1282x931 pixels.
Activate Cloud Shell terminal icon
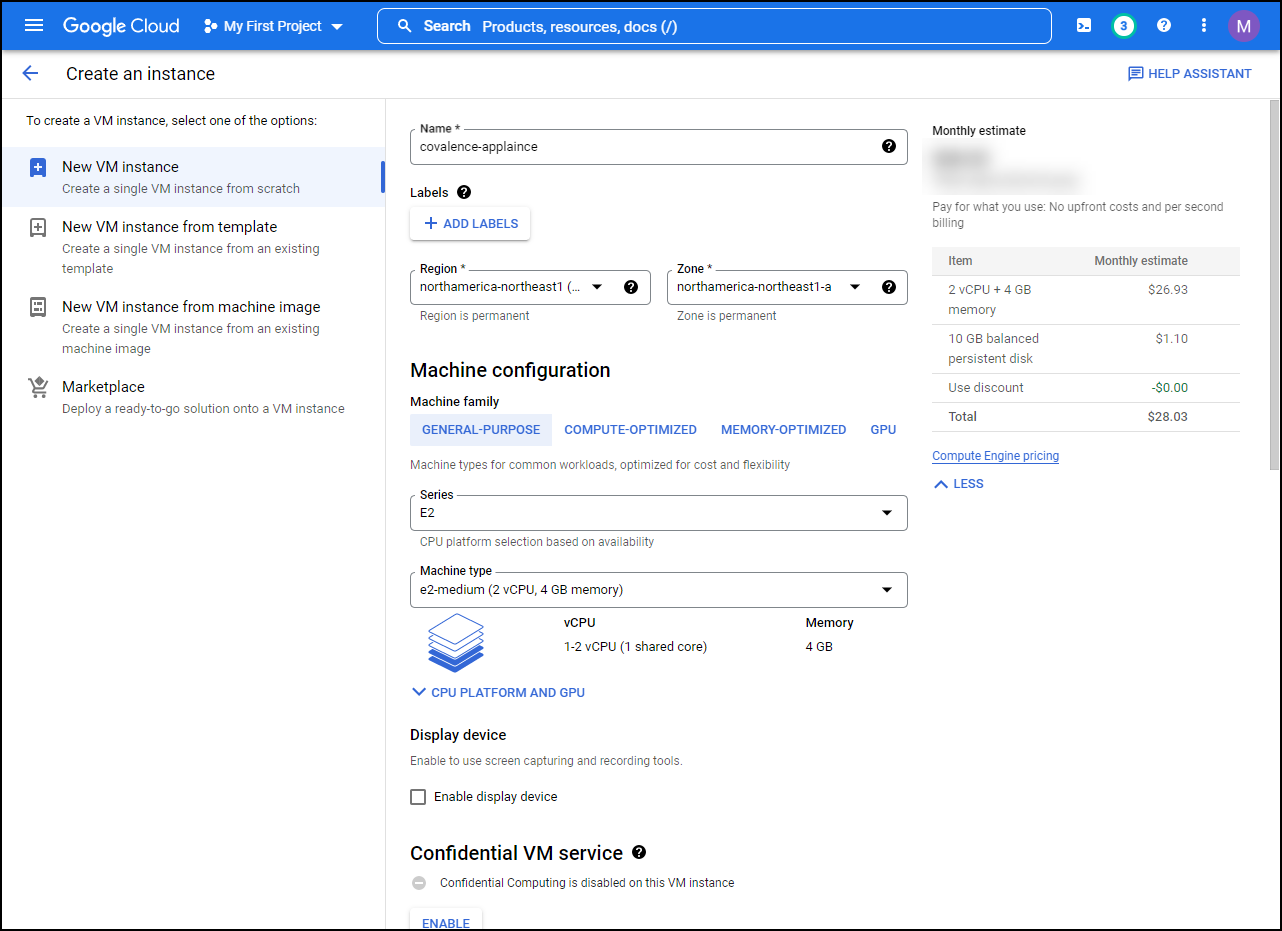pyautogui.click(x=1084, y=26)
